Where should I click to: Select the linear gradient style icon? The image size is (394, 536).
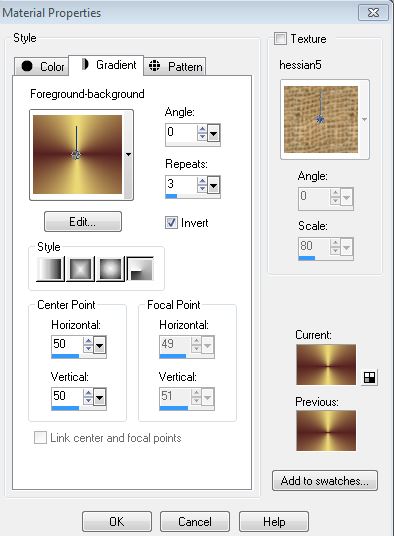tap(50, 269)
